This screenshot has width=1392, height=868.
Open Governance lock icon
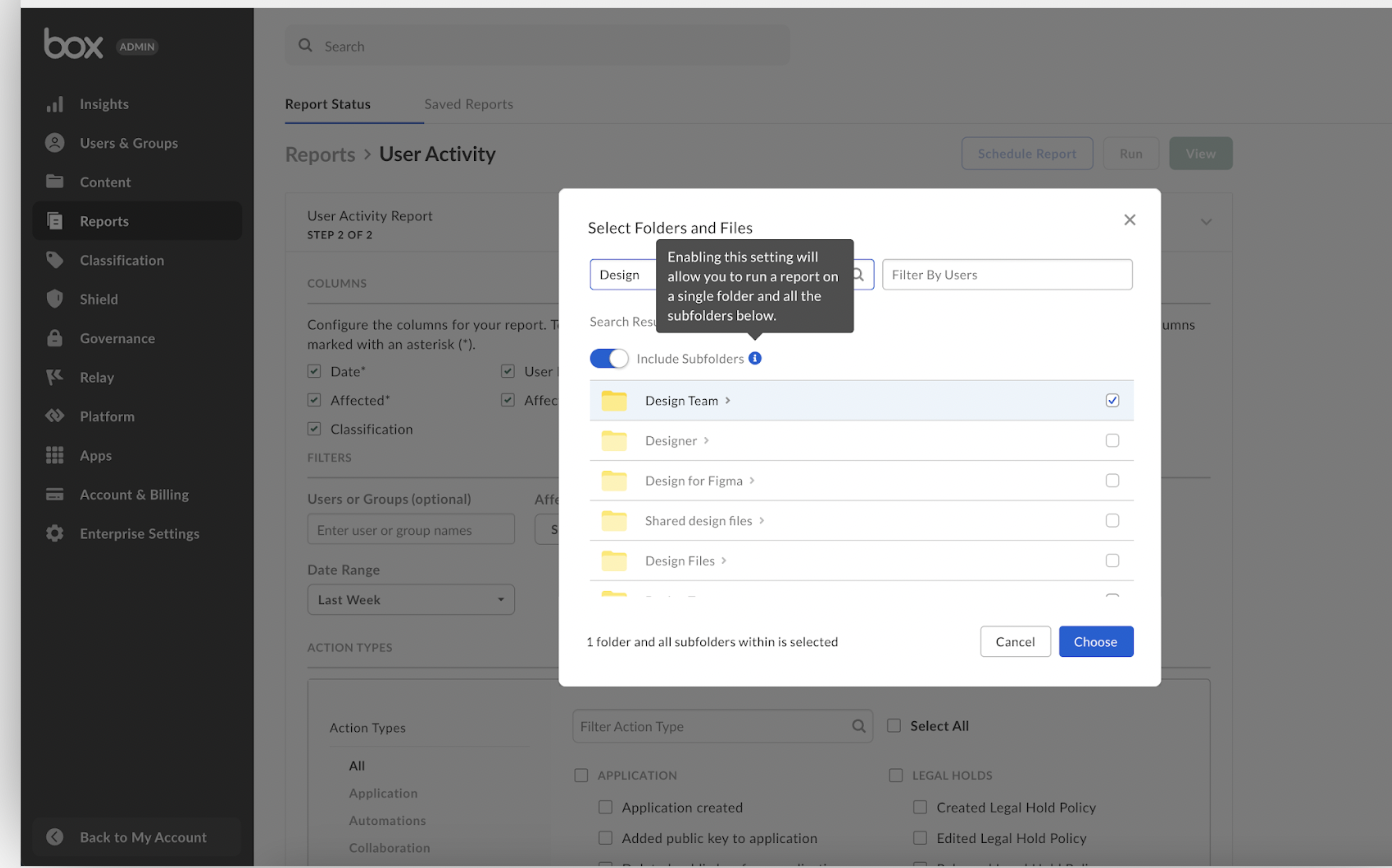tap(55, 338)
